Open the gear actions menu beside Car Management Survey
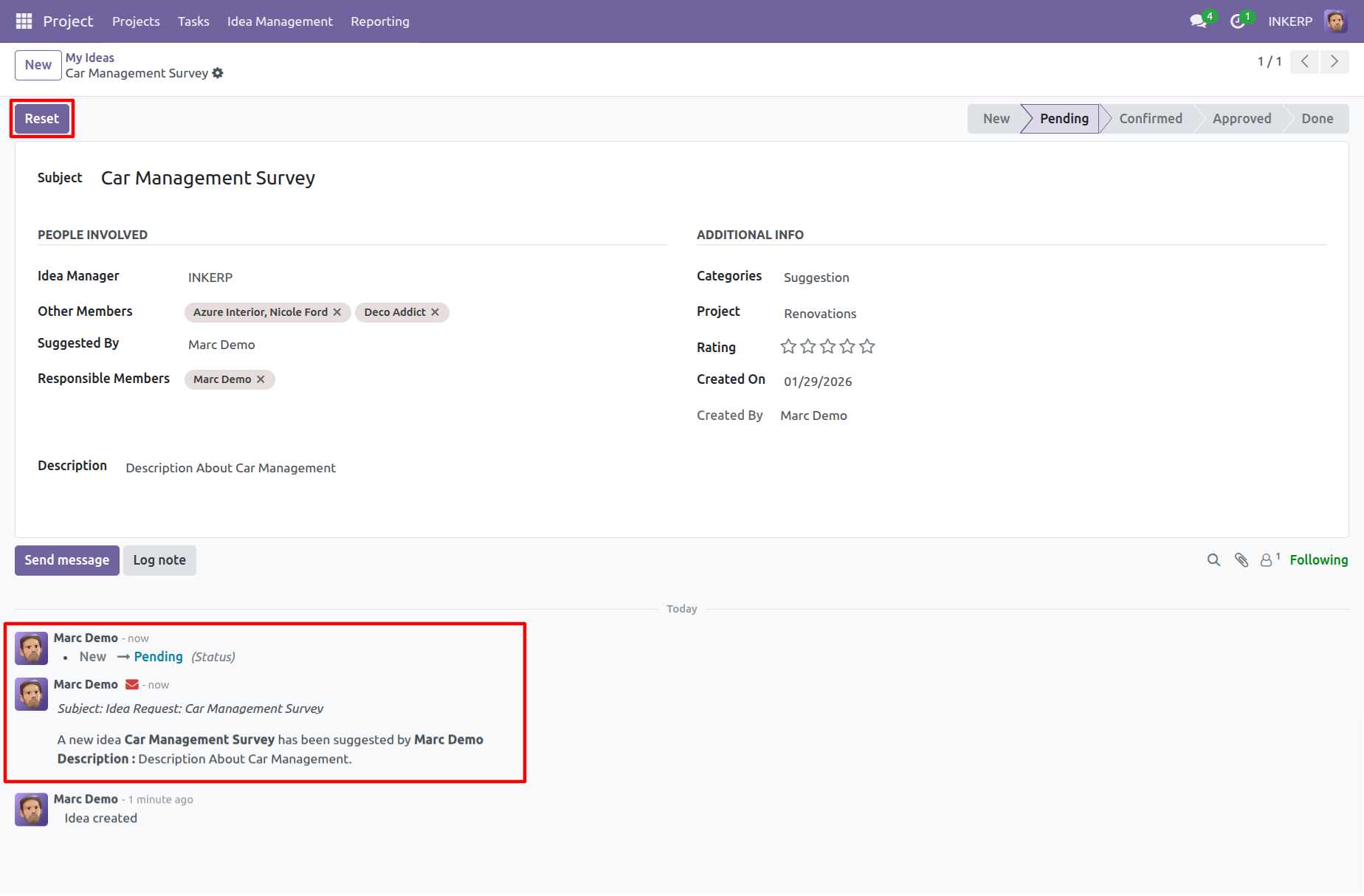Screen dimensions: 1364x896 click(x=218, y=73)
